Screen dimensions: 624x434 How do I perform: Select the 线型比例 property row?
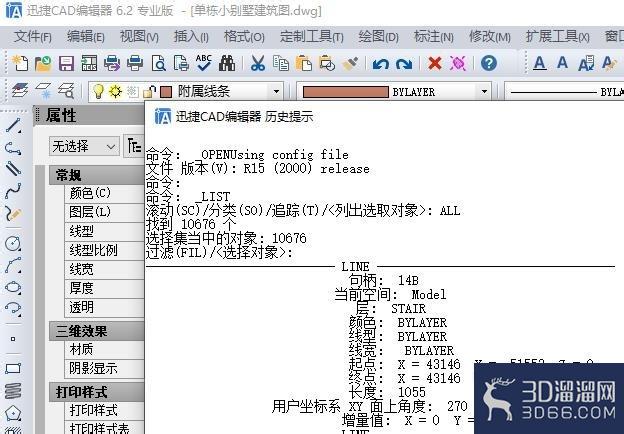click(104, 251)
